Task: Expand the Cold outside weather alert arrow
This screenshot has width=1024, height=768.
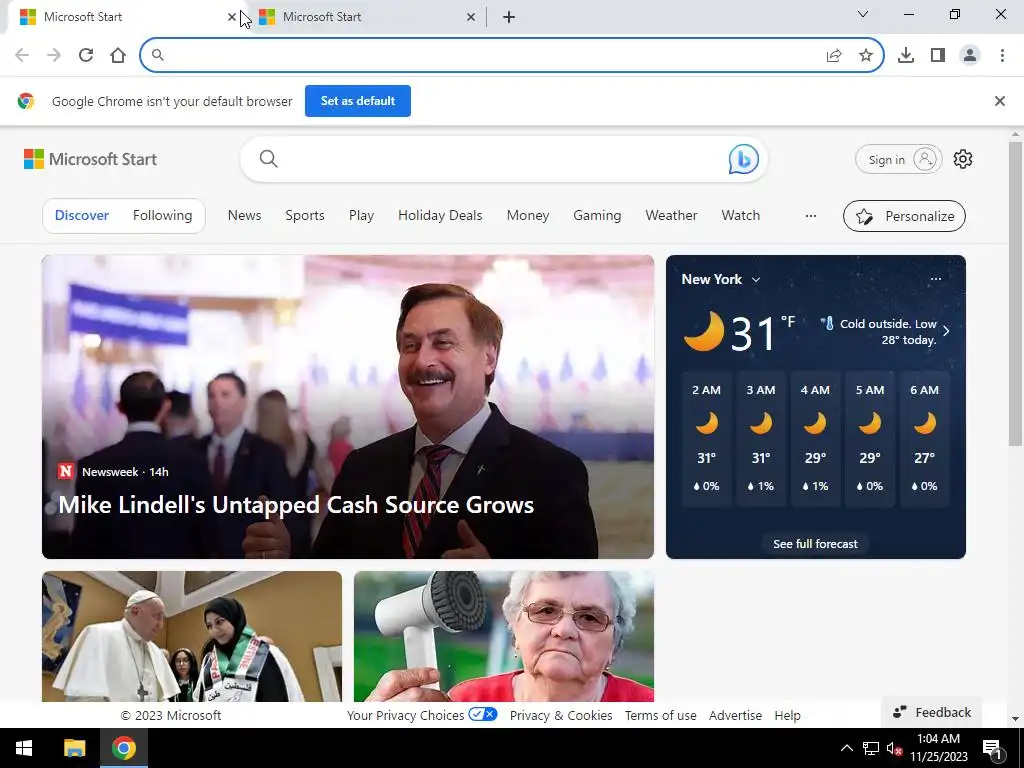Action: [x=946, y=331]
